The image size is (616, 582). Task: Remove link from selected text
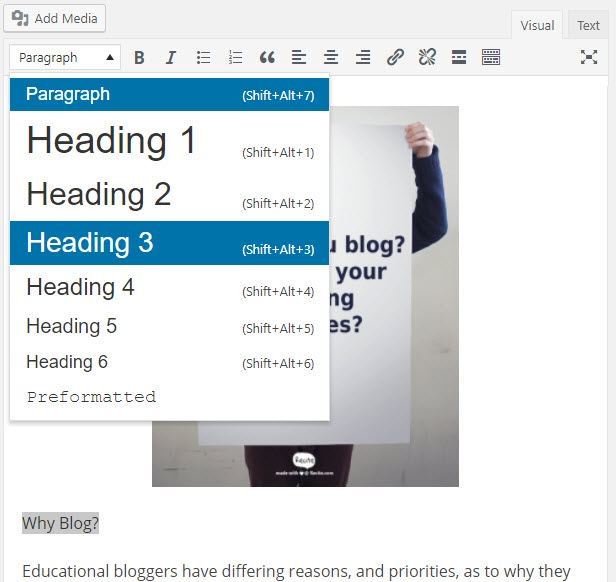coord(427,58)
